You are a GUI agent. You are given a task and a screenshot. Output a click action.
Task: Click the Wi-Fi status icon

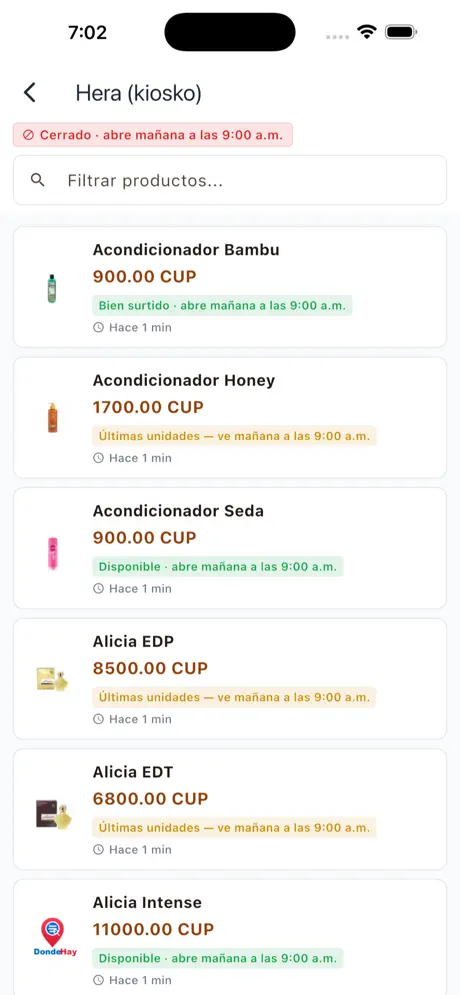tap(367, 32)
